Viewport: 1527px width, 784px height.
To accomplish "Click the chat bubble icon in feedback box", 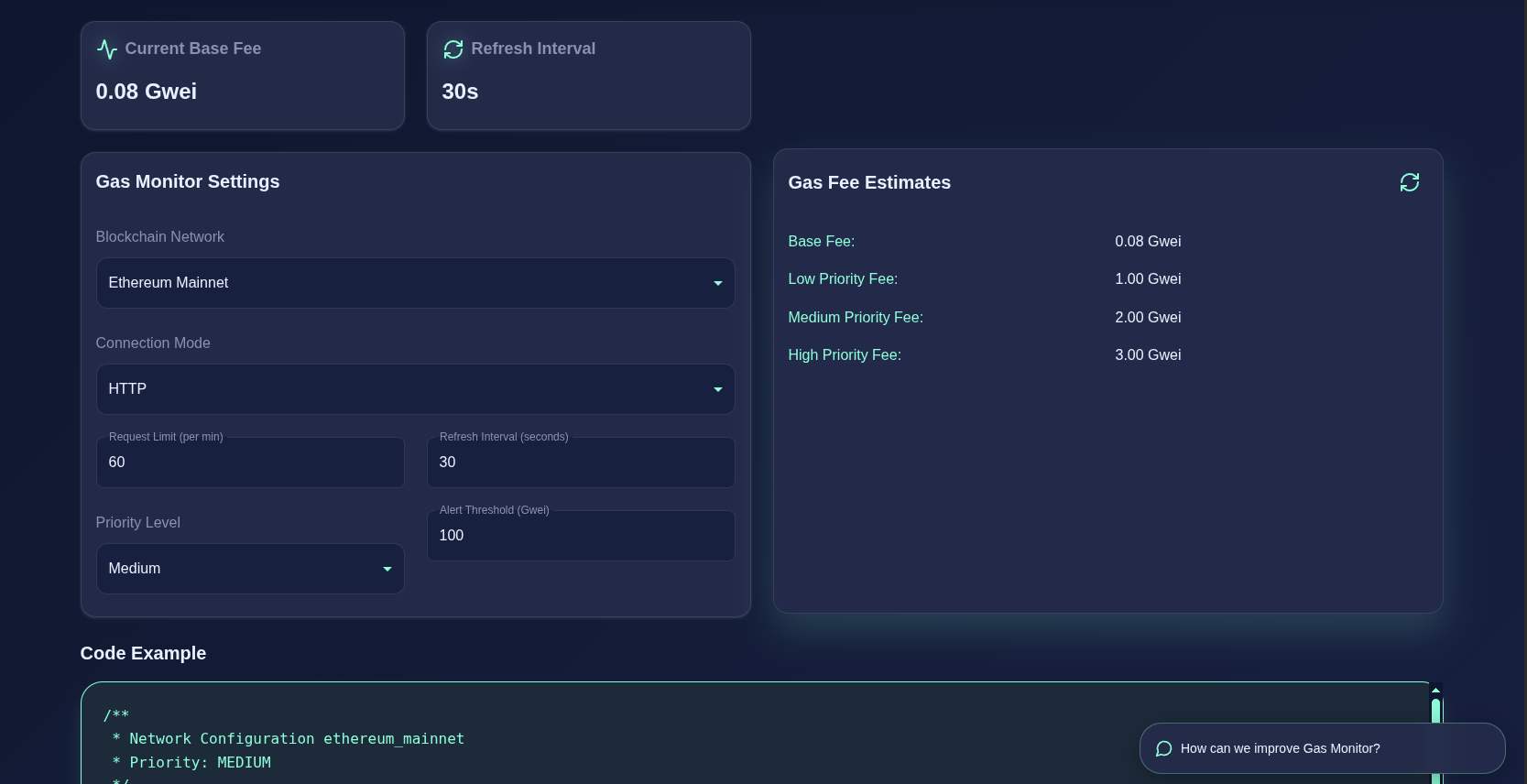I will coord(1164,748).
